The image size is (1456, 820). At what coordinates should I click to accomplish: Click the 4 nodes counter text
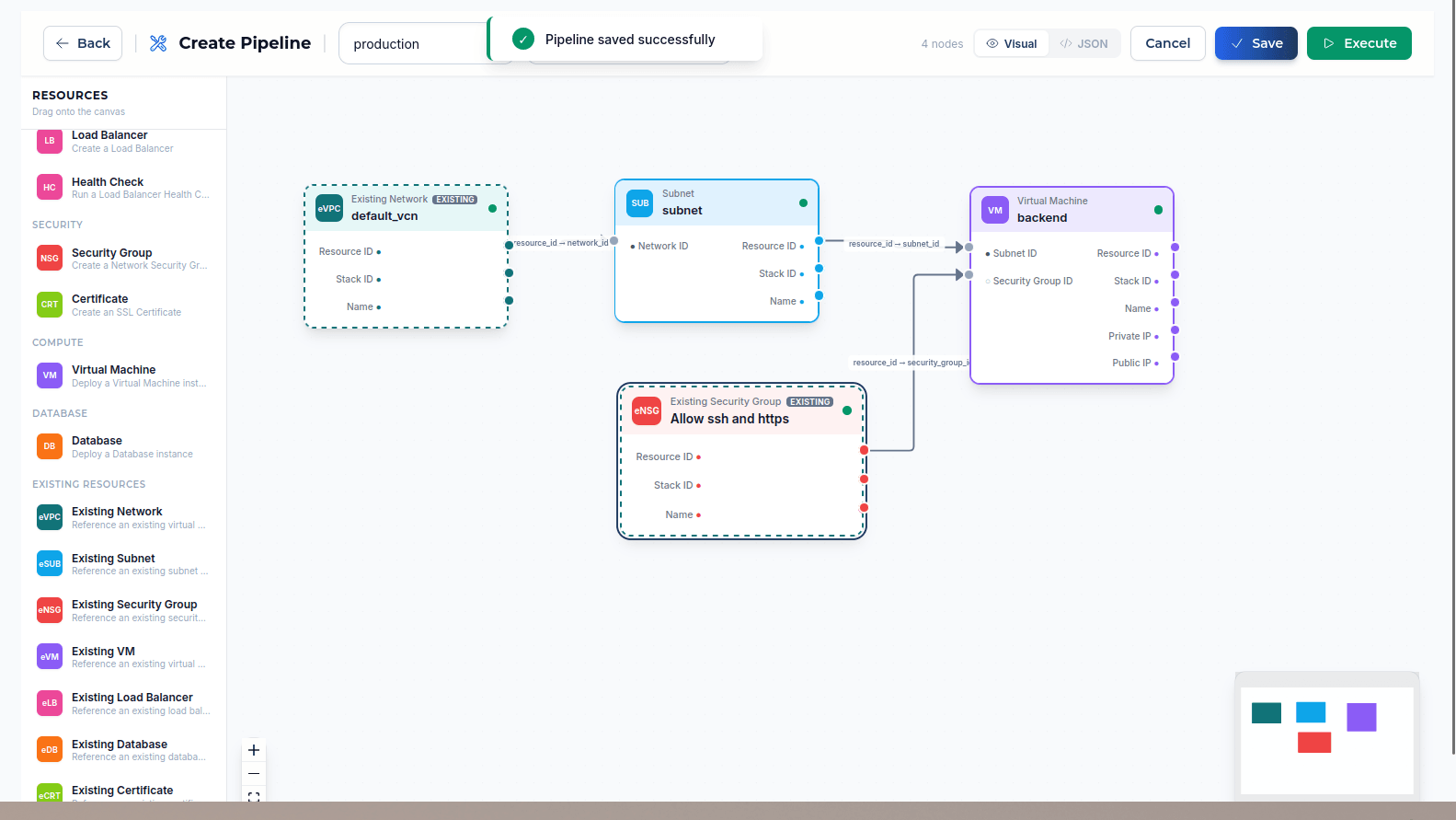(x=942, y=44)
